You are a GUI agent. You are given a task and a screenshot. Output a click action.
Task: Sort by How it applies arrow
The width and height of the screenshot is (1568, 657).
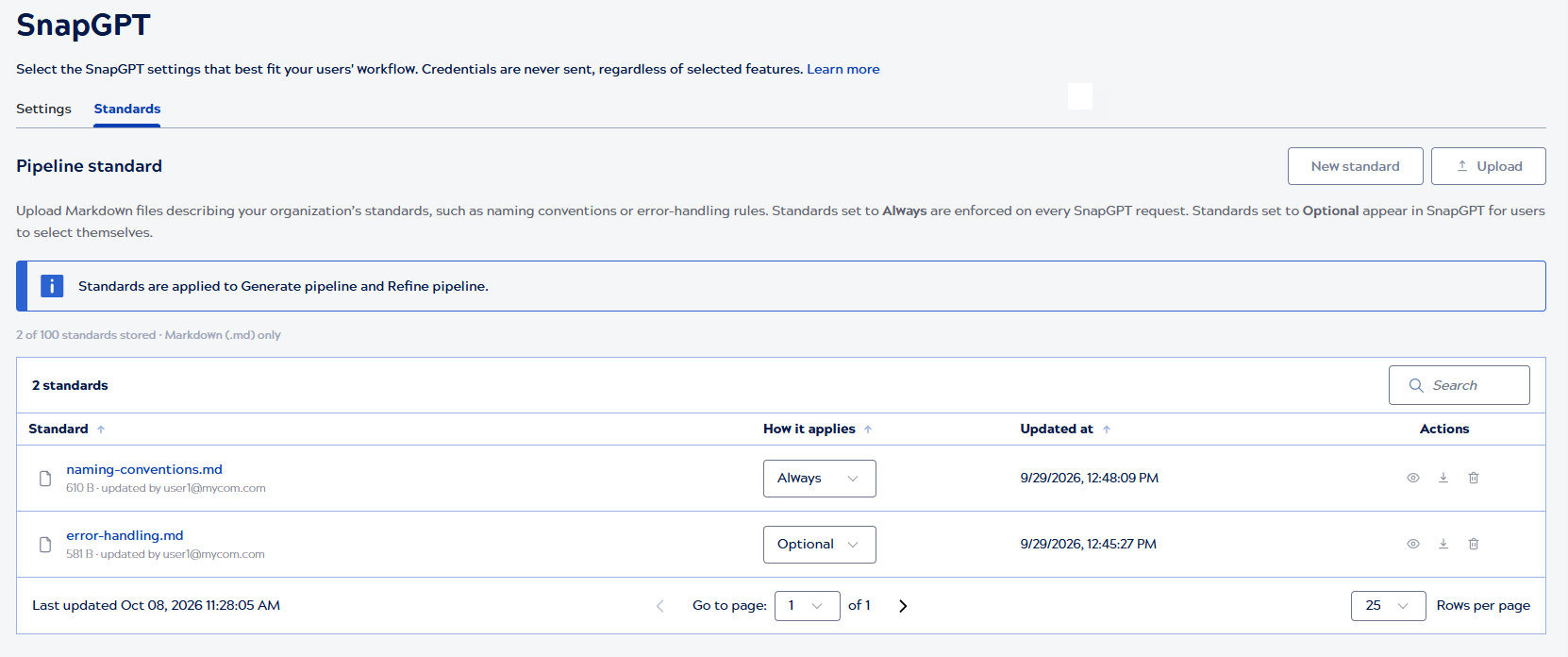(868, 430)
